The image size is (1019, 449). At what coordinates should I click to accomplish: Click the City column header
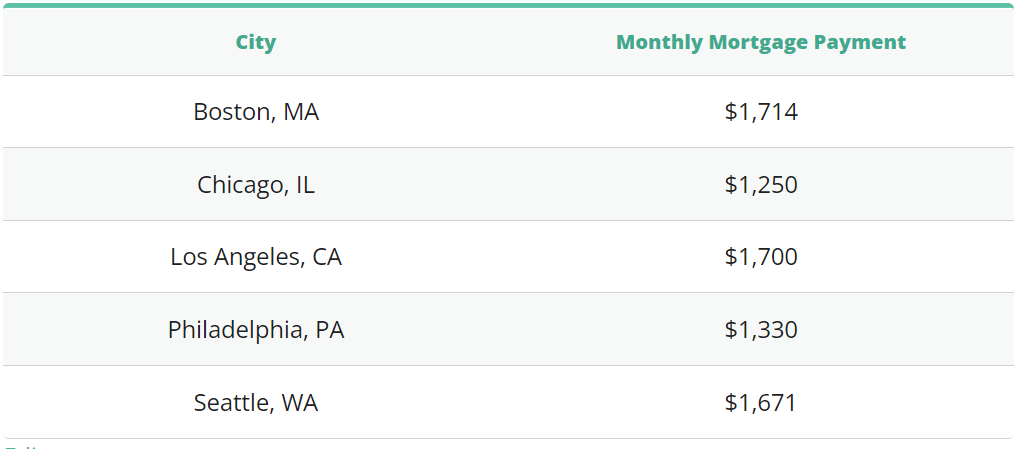255,42
